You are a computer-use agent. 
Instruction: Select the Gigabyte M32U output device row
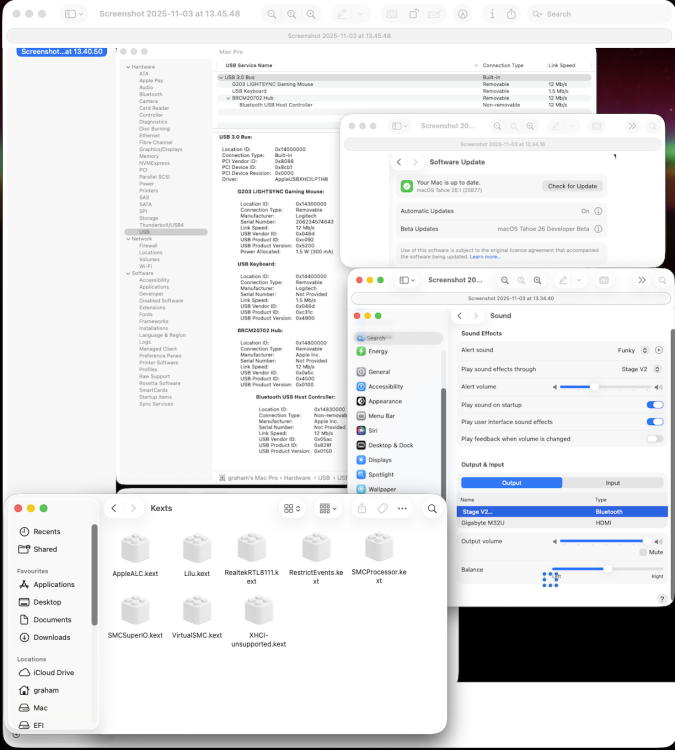562,523
